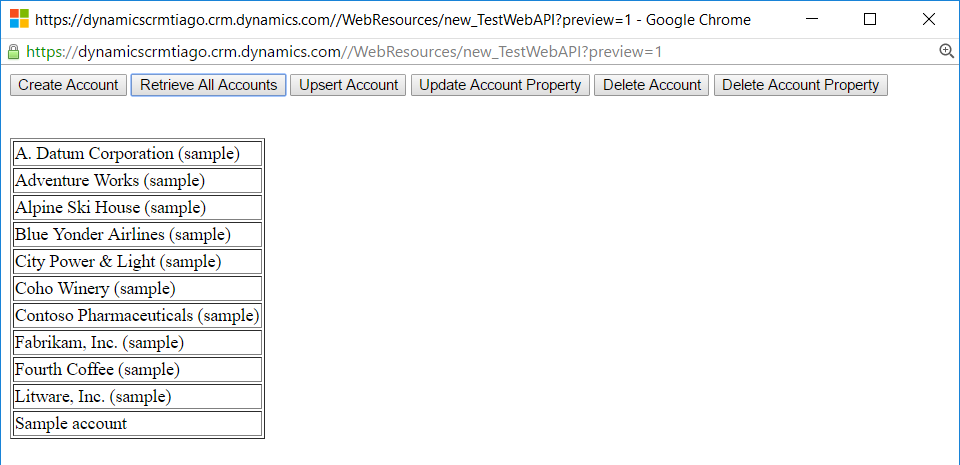Click the Delete Account button

[x=651, y=85]
